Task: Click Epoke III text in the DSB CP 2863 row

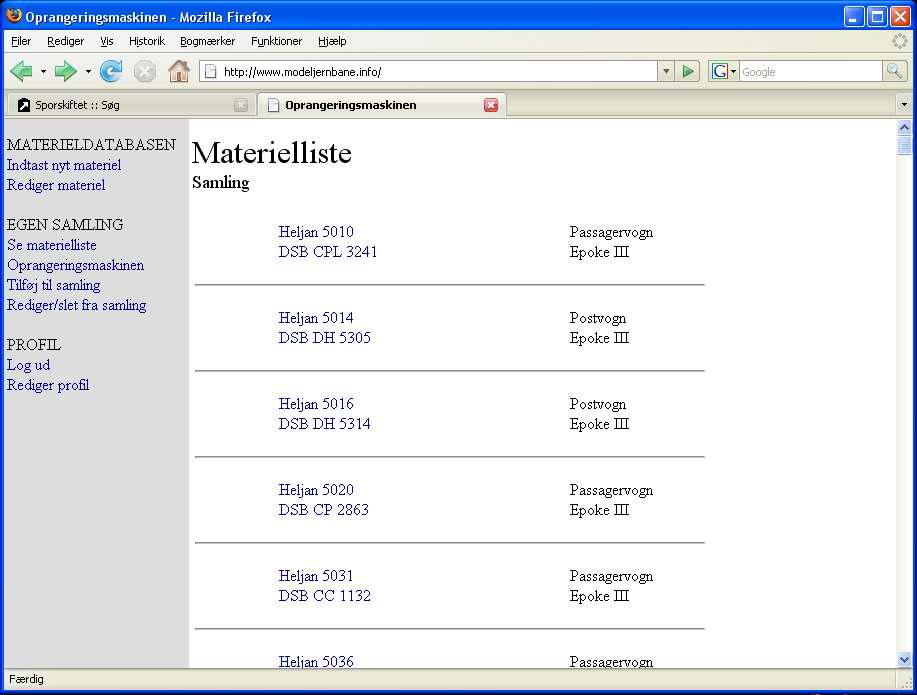Action: coord(599,511)
